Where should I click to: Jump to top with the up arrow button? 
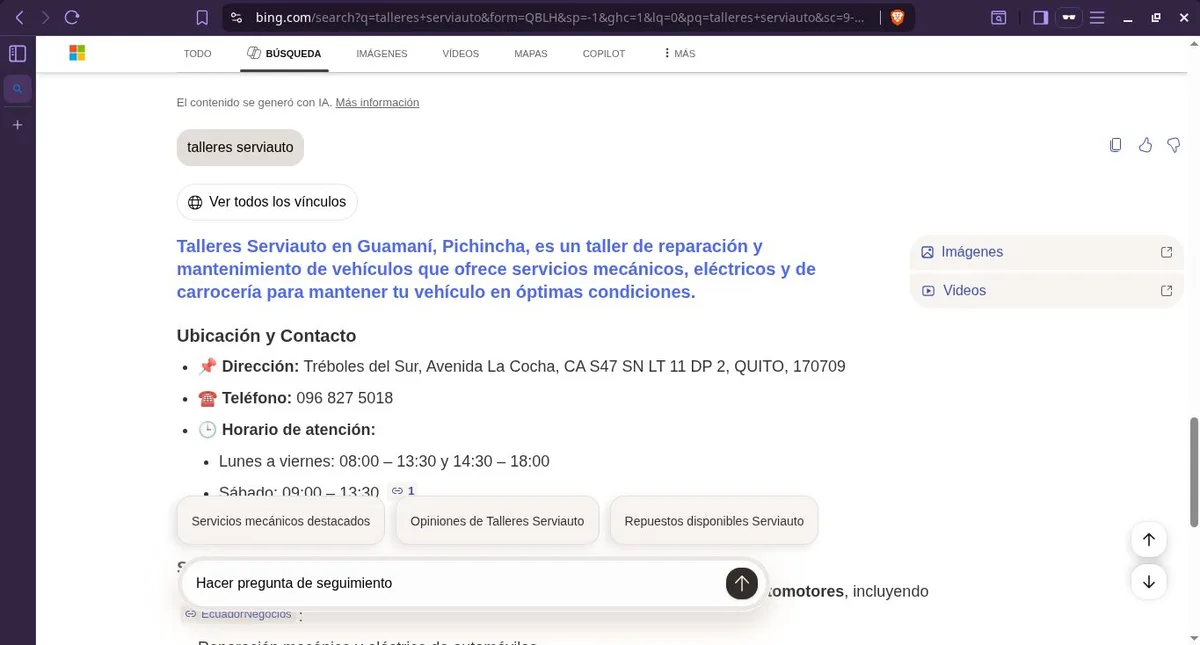(1149, 540)
